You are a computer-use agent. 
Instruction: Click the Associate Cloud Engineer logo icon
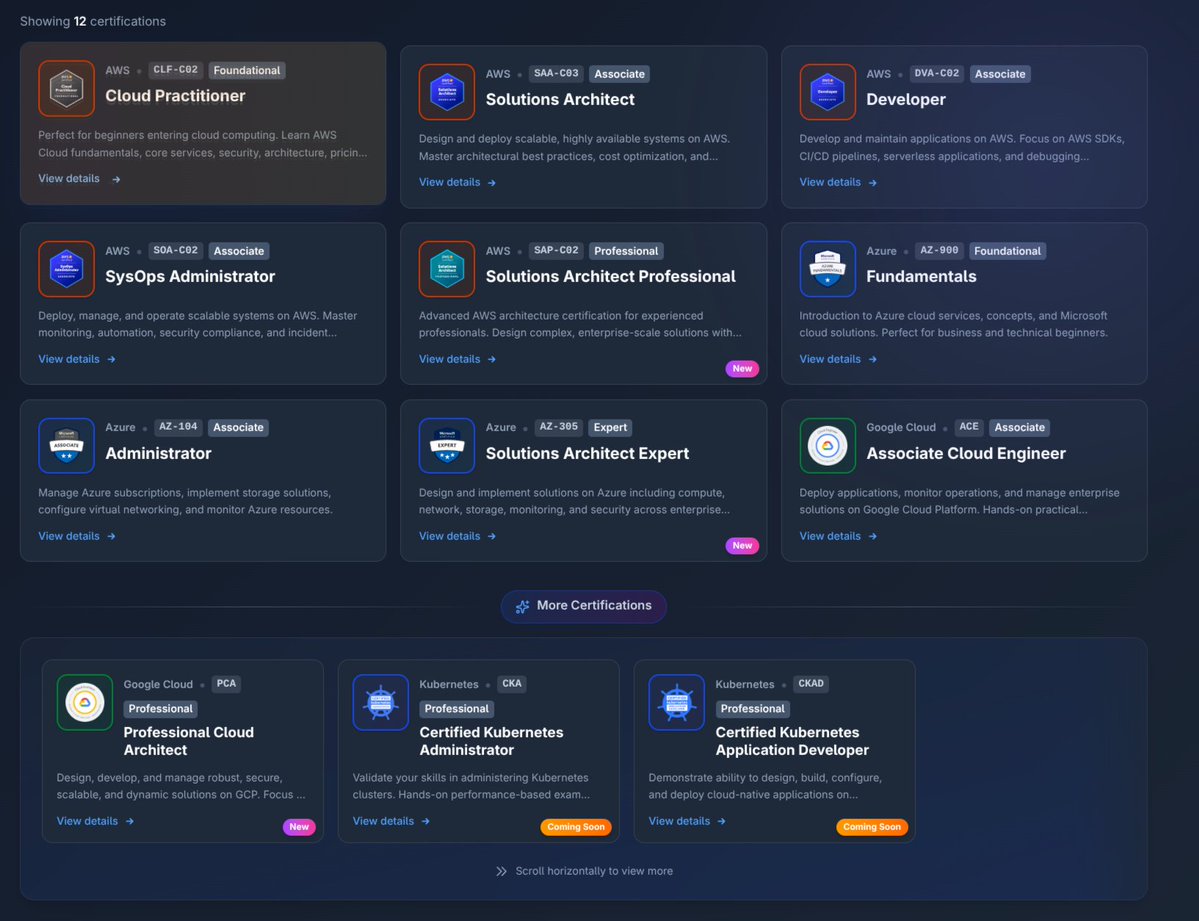point(827,446)
